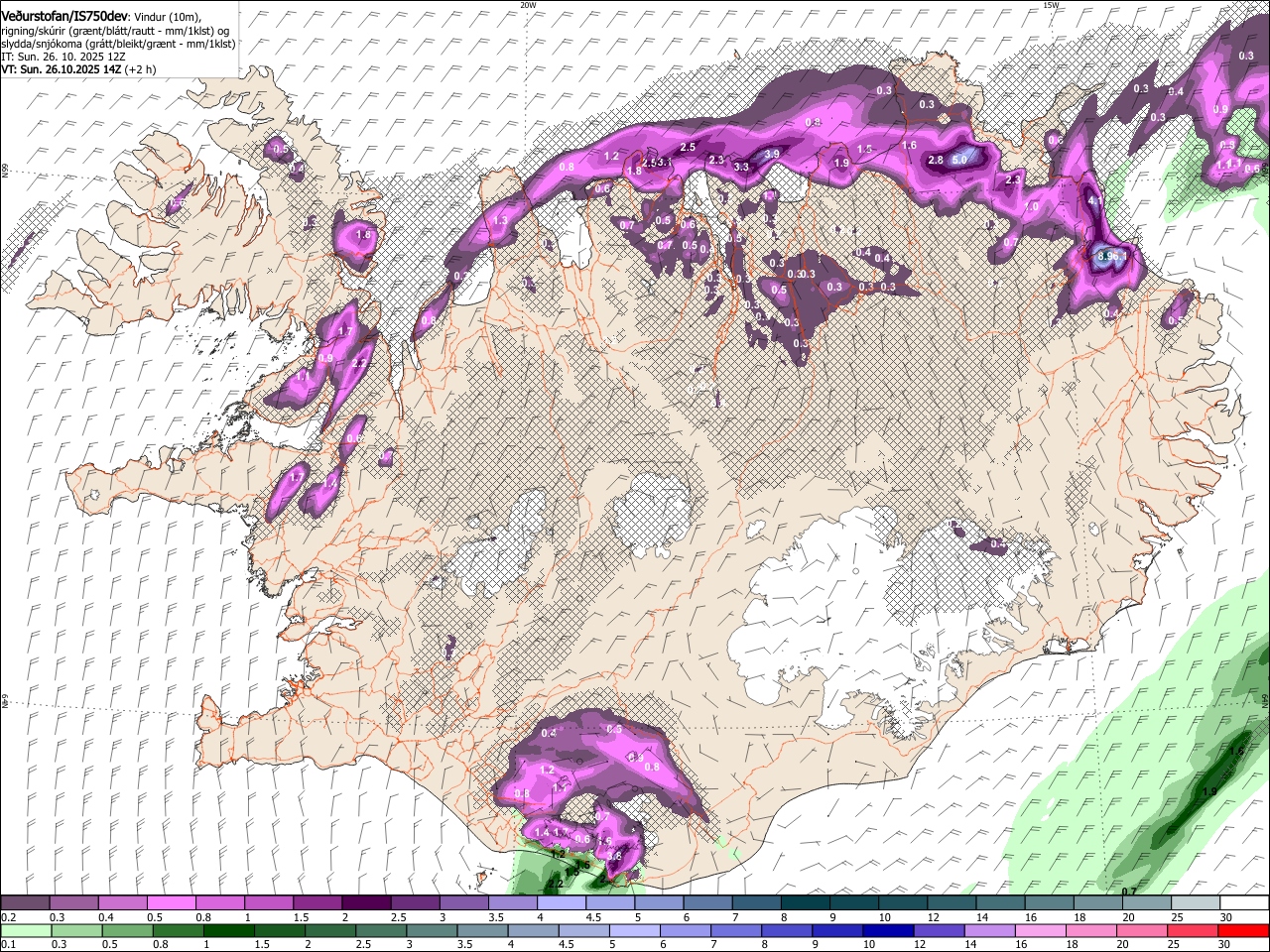The image size is (1270, 952).
Task: Click the 5.0 snowfall value on the map
Action: [959, 159]
